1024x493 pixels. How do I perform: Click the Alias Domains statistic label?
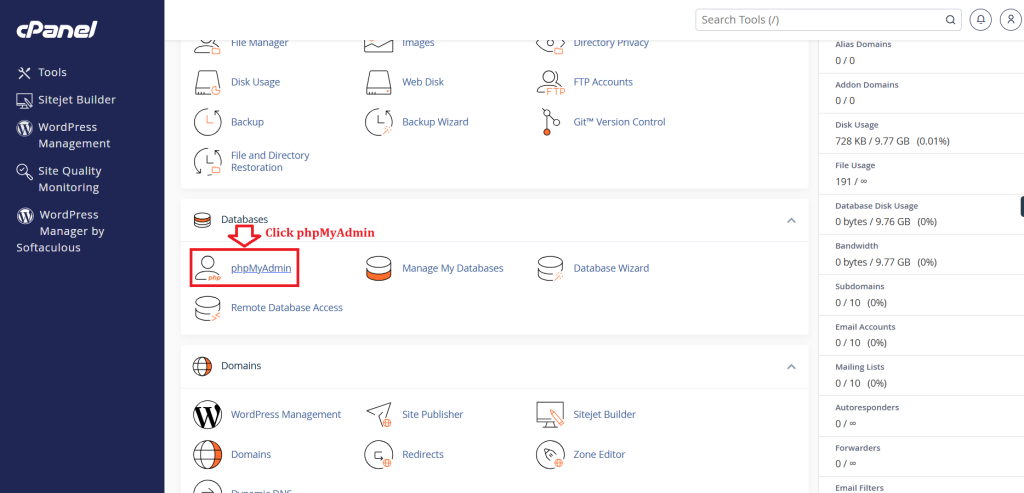[x=863, y=44]
